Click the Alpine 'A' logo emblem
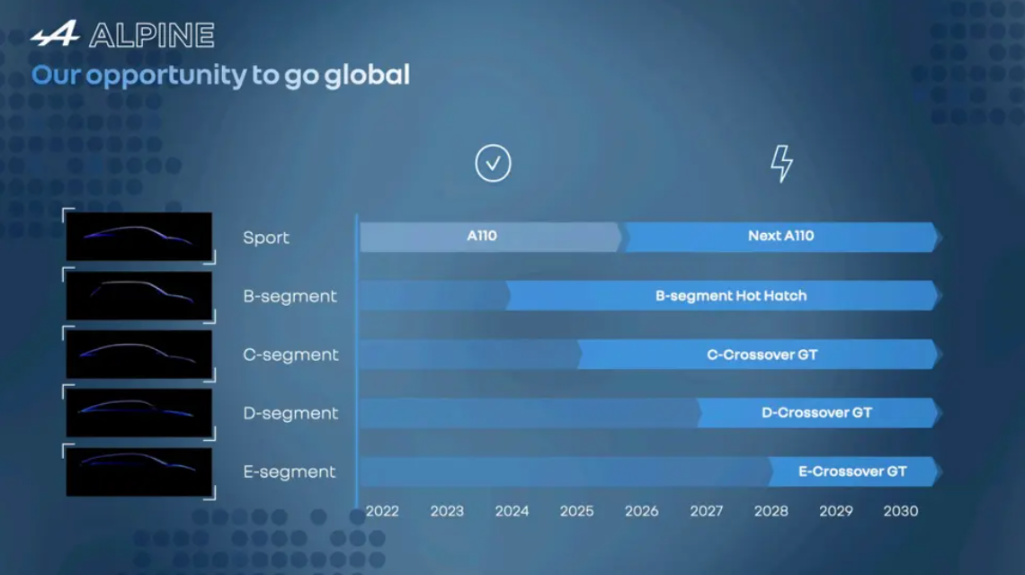The image size is (1025, 575). (55, 36)
